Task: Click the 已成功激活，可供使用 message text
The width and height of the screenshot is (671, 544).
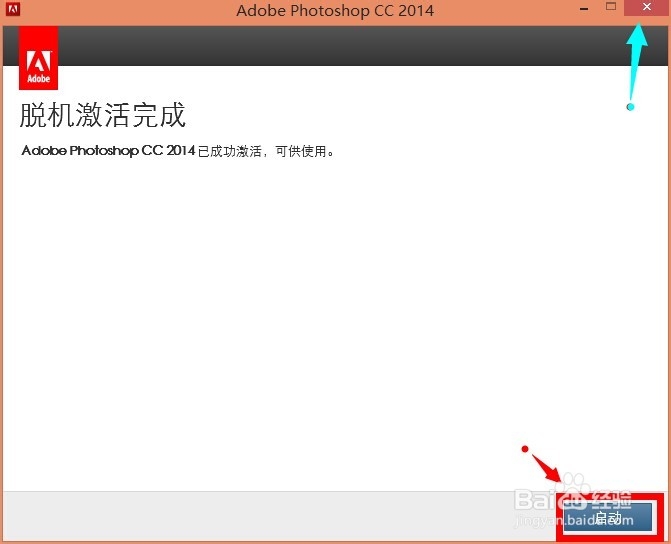Action: 266,151
